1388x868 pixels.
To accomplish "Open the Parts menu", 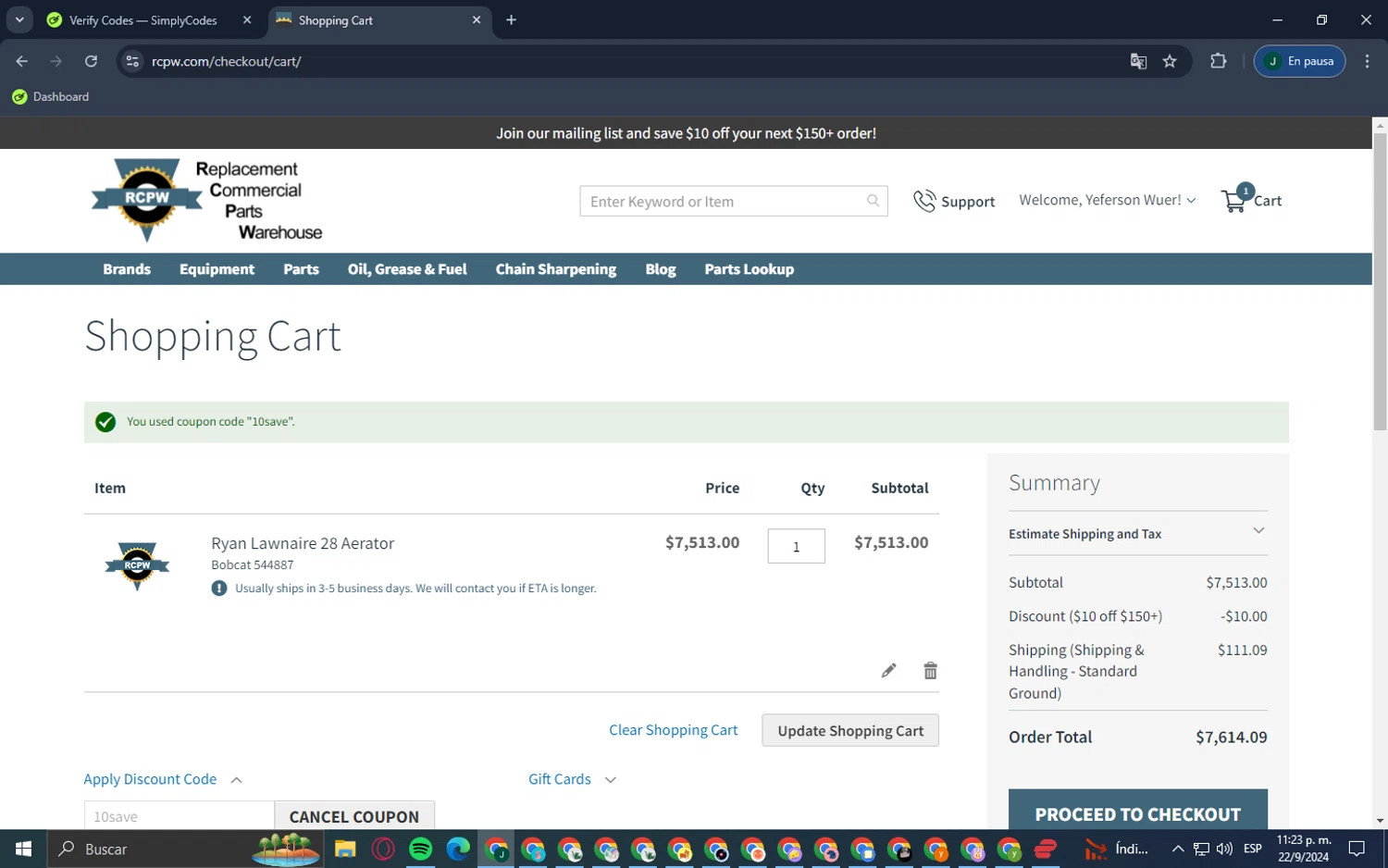I will pyautogui.click(x=301, y=269).
